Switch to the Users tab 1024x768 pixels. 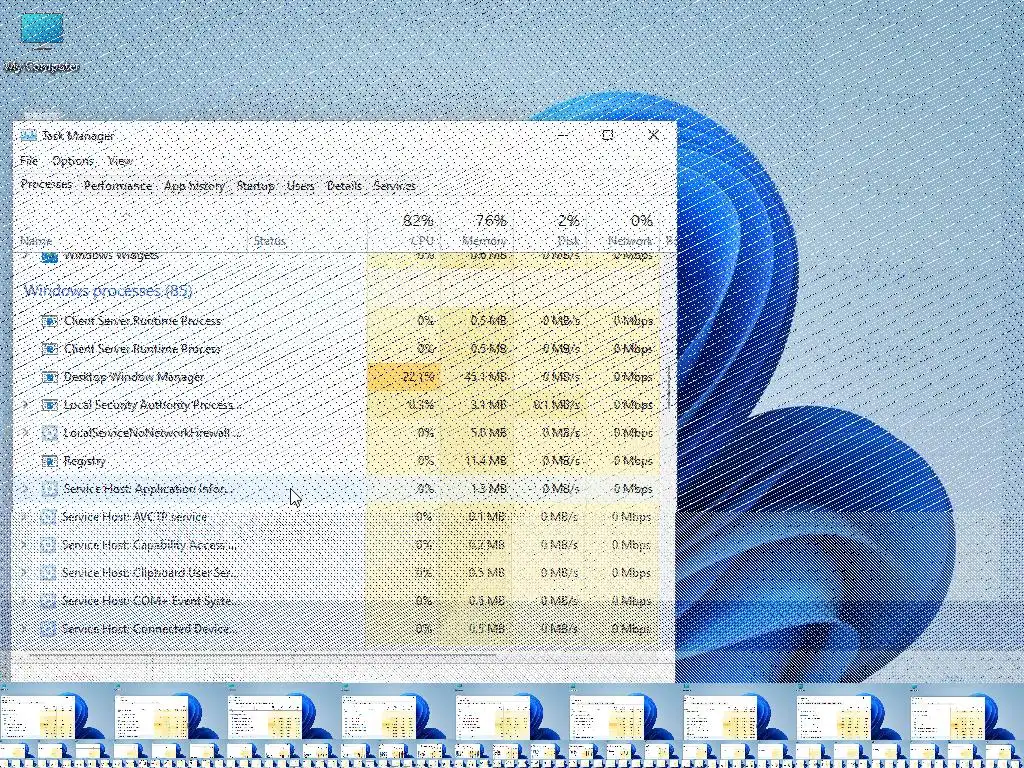pos(300,186)
